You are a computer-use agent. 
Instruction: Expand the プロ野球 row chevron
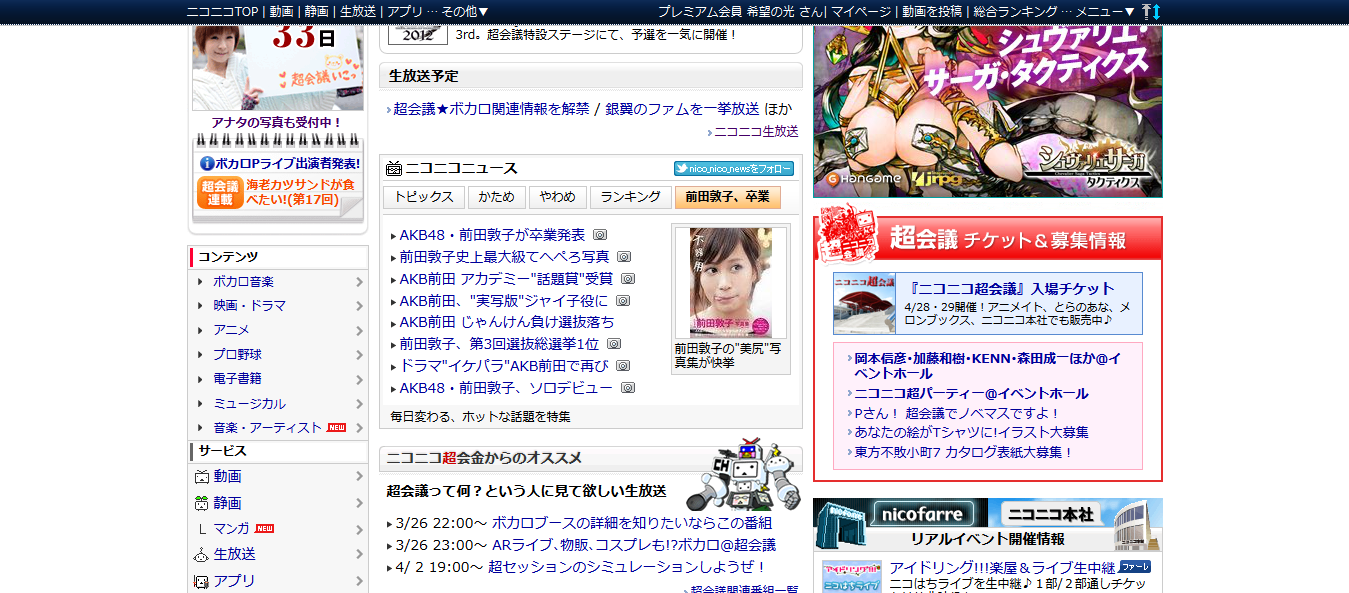359,355
